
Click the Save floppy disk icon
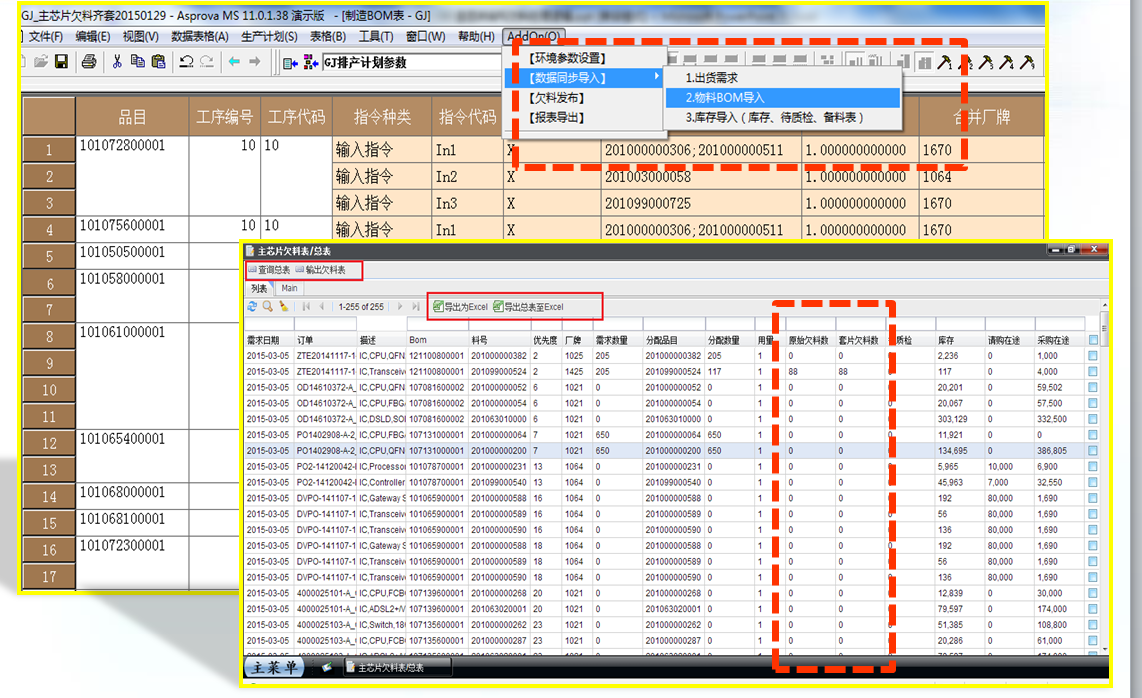61,62
